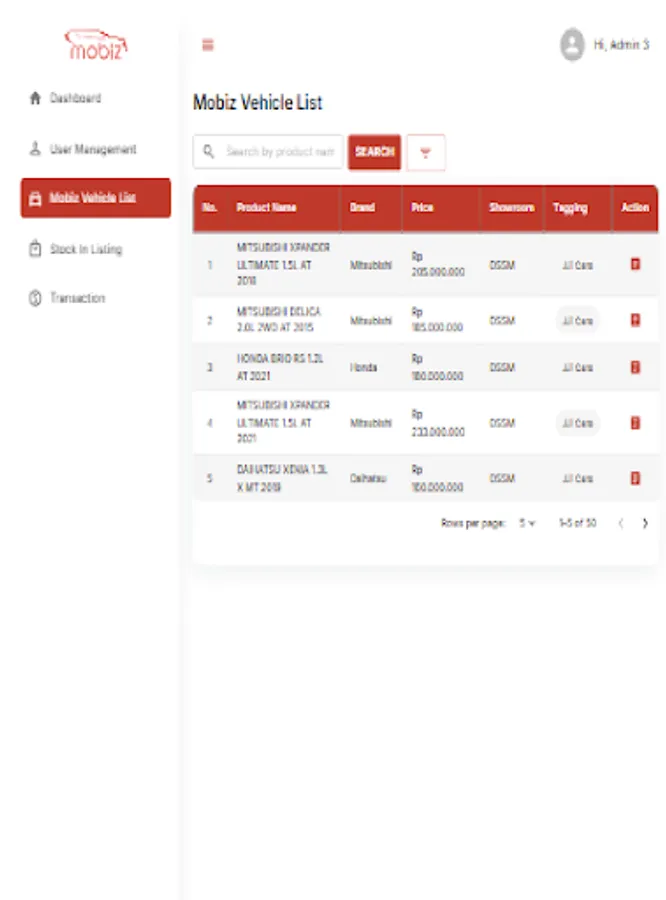Click the All Cars tag in row 2

(577, 320)
